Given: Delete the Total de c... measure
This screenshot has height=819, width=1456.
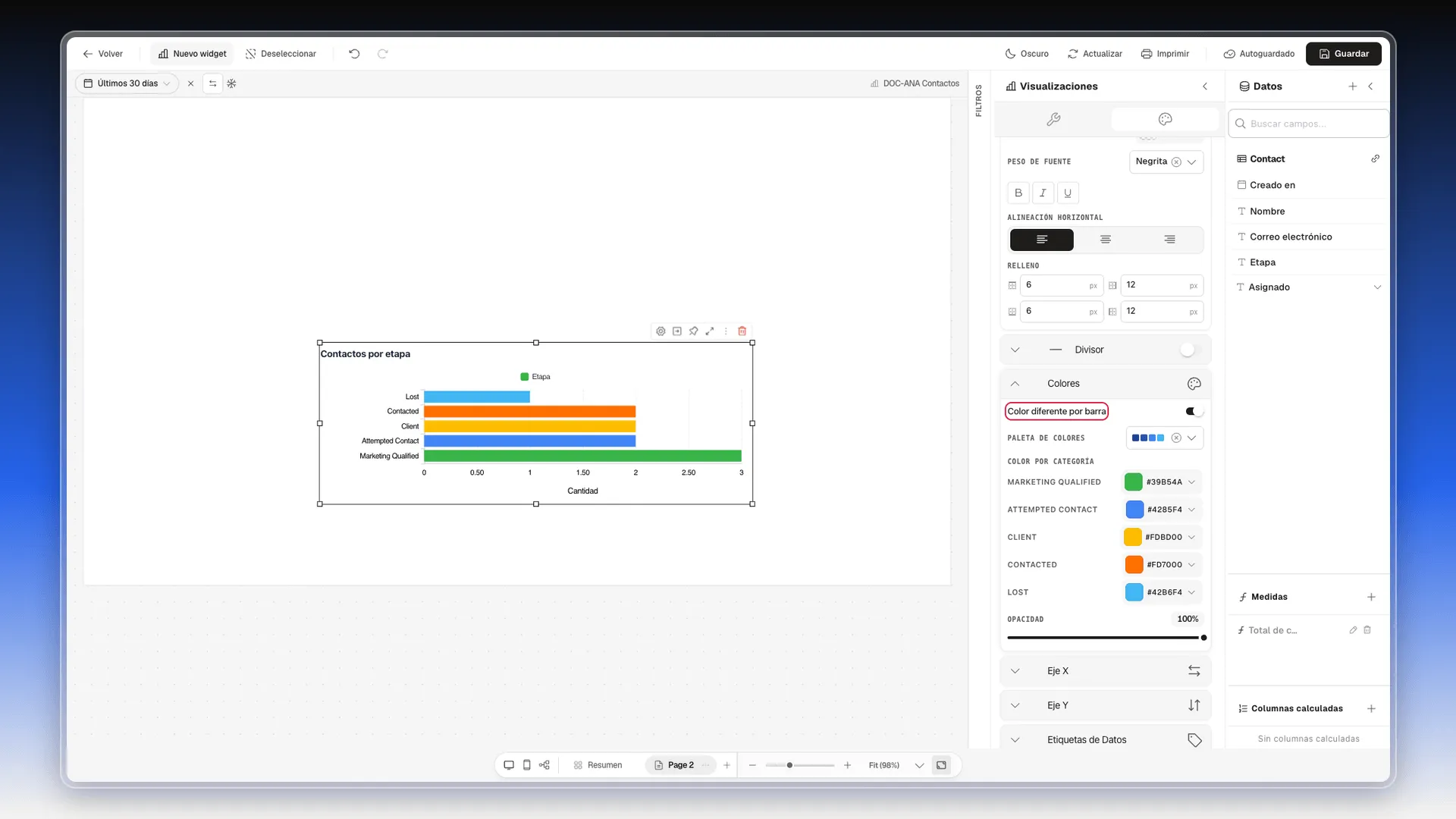Looking at the screenshot, I should [x=1367, y=630].
